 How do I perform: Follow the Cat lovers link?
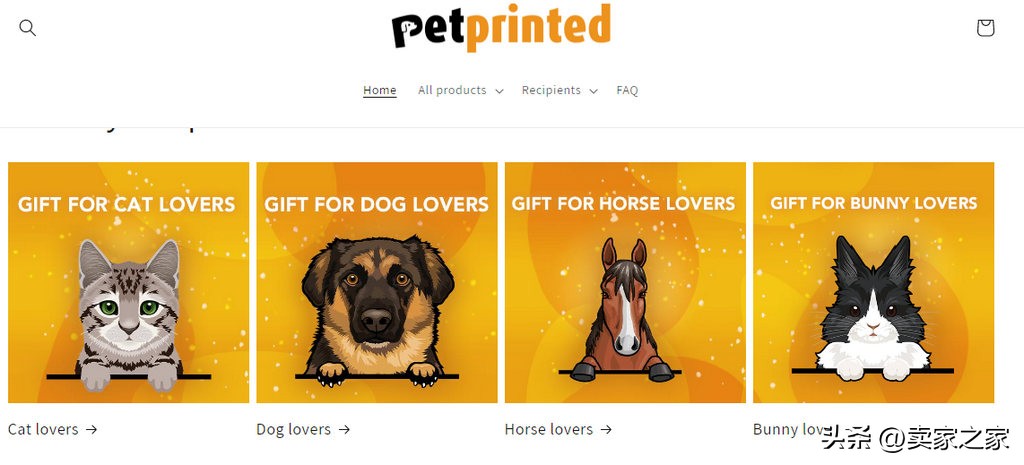tap(43, 429)
